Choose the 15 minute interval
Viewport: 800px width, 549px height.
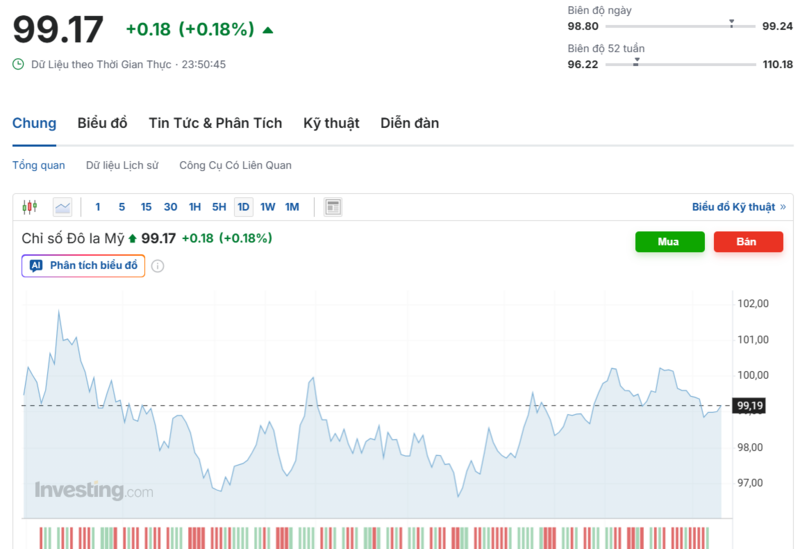click(x=146, y=207)
